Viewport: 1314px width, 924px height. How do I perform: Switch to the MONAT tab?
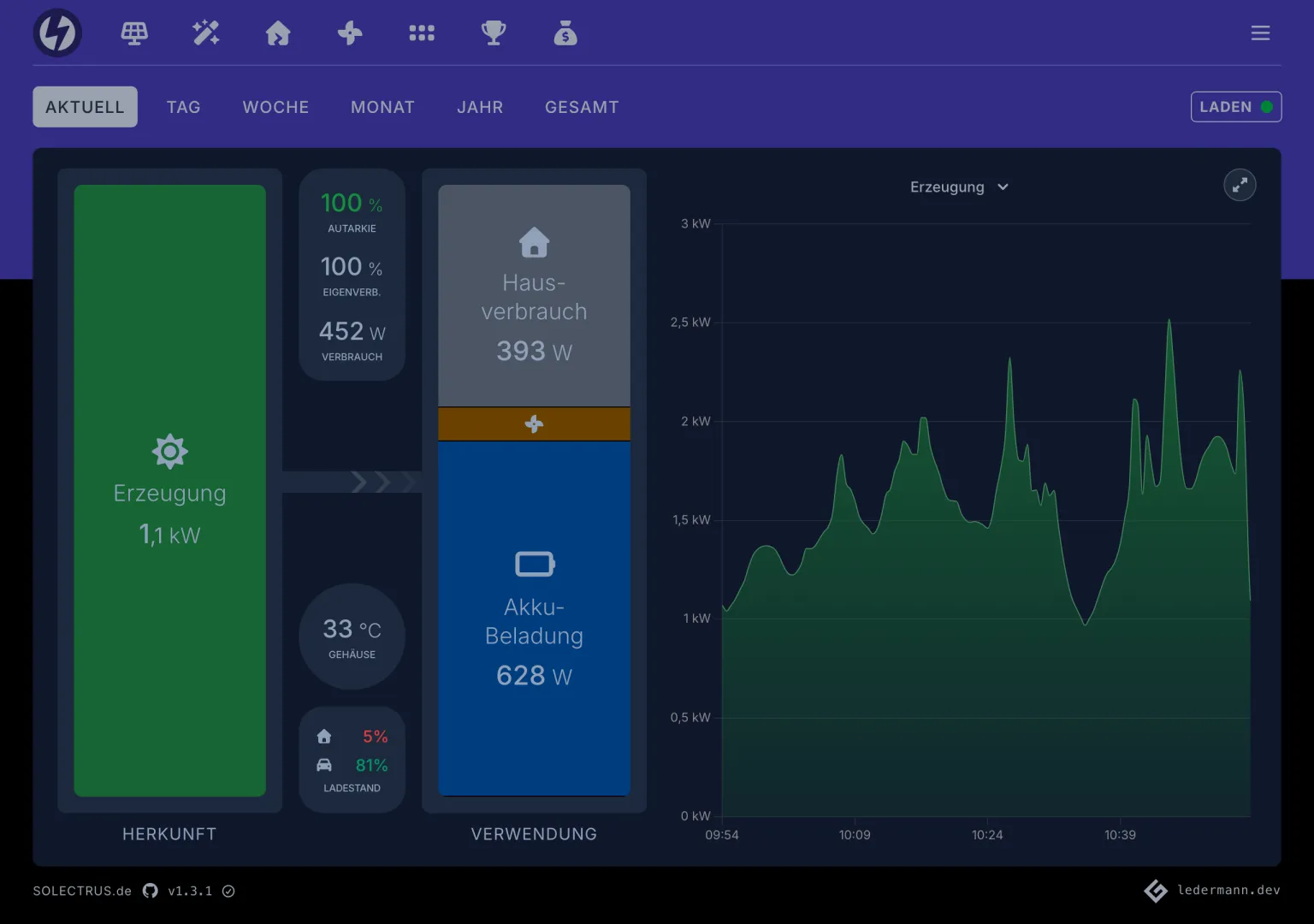tap(382, 107)
